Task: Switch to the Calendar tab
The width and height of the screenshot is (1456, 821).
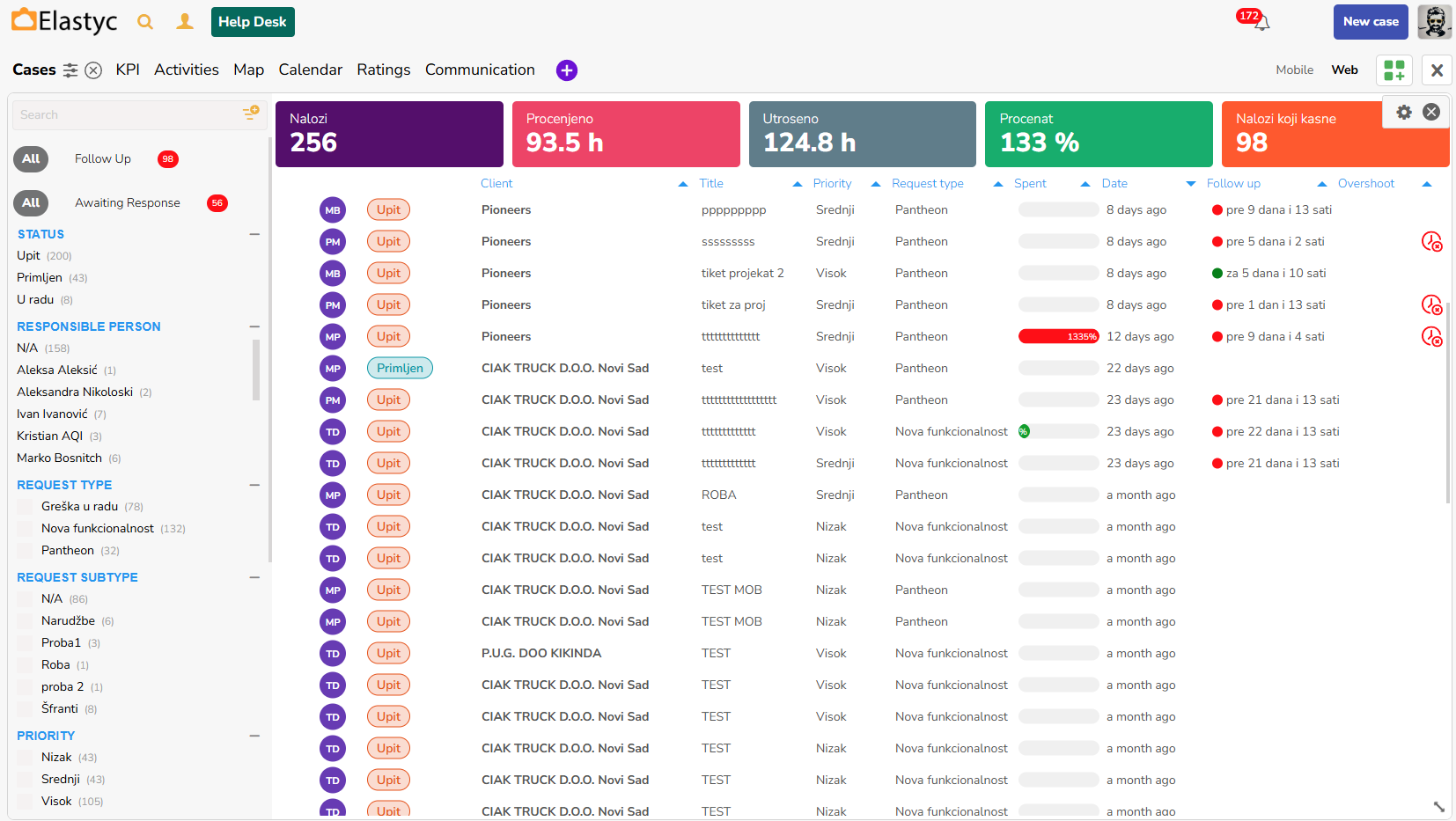Action: [x=310, y=70]
